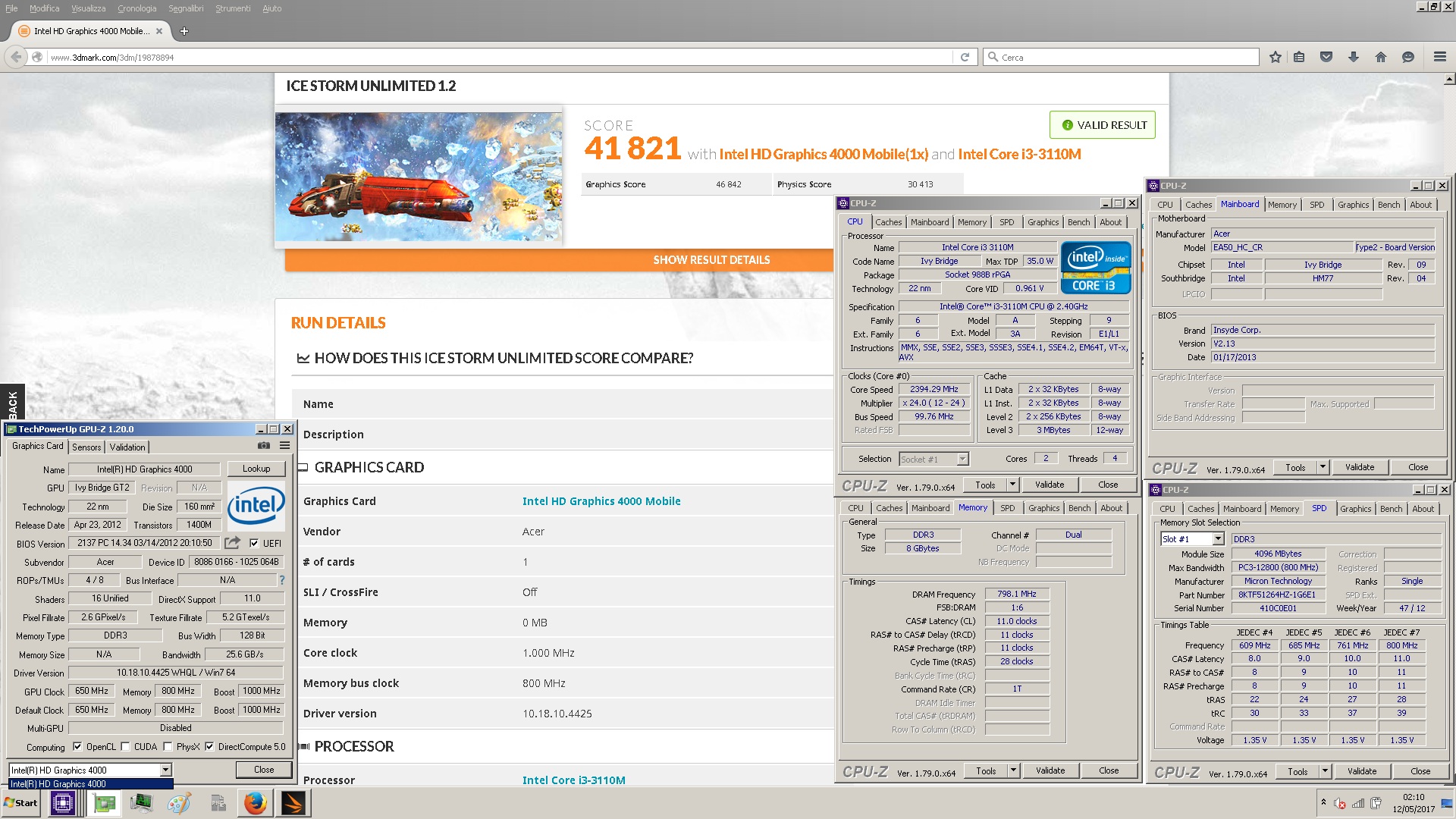Open the Cronologia menu

(136, 8)
